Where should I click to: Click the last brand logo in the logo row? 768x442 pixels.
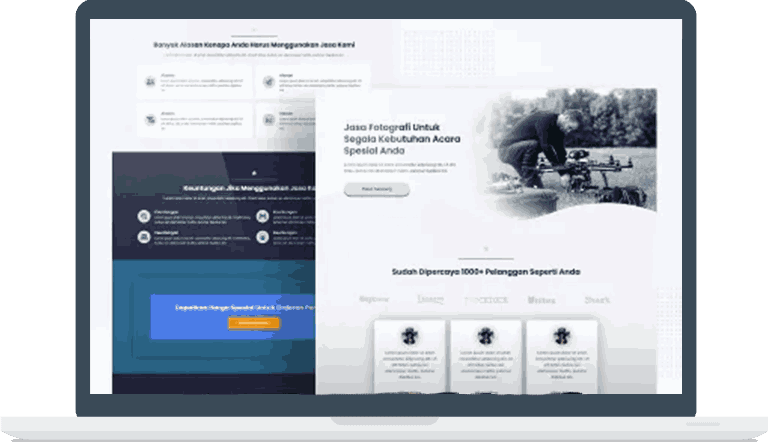point(598,298)
